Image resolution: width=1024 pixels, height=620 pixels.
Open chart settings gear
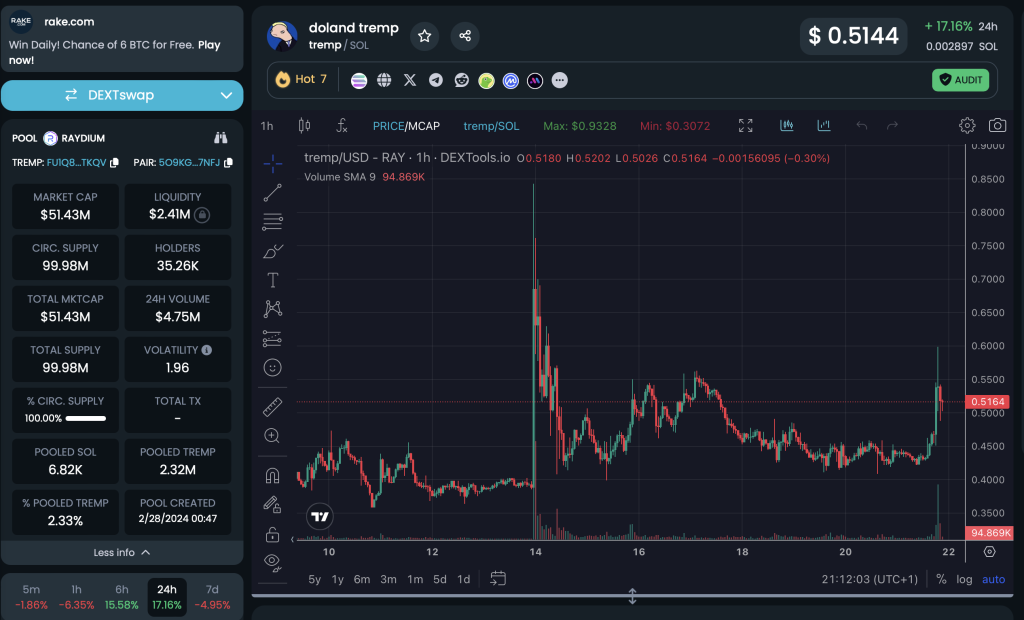967,125
